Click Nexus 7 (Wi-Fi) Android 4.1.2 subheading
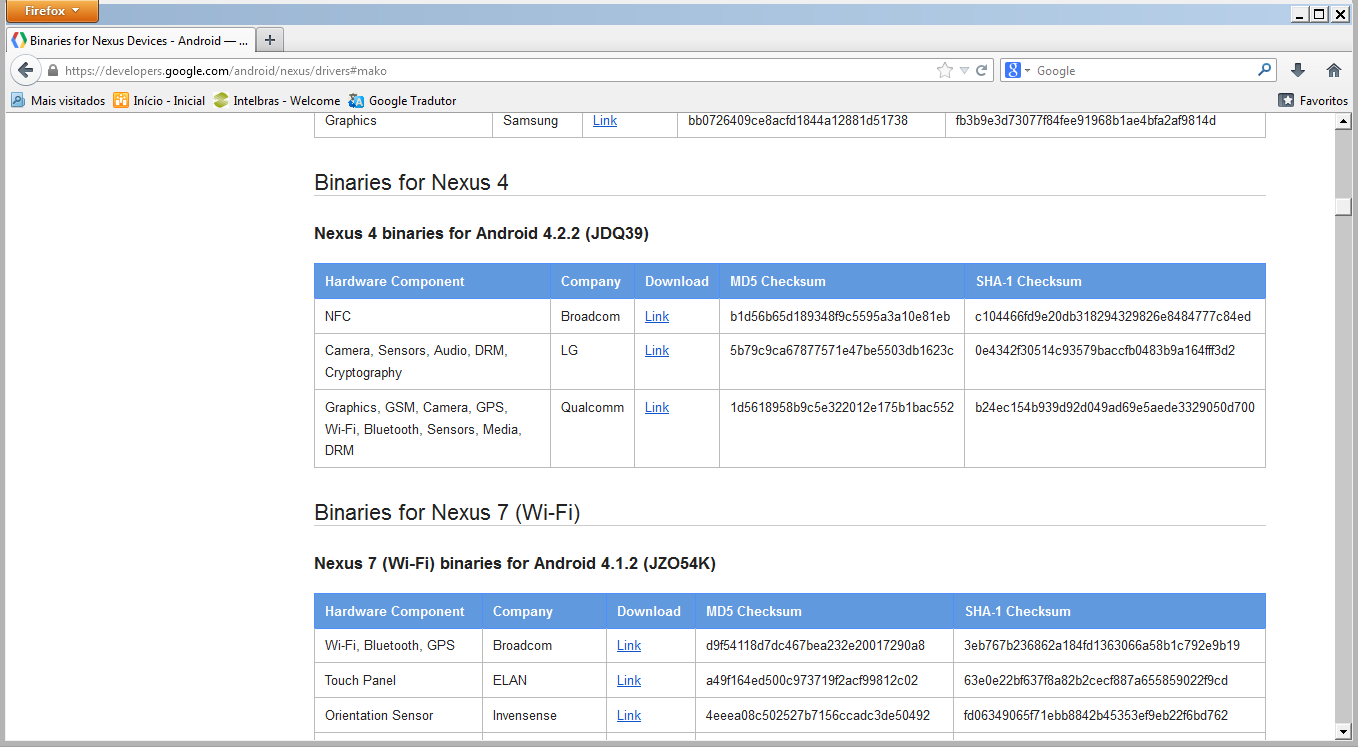This screenshot has height=747, width=1358. (515, 563)
